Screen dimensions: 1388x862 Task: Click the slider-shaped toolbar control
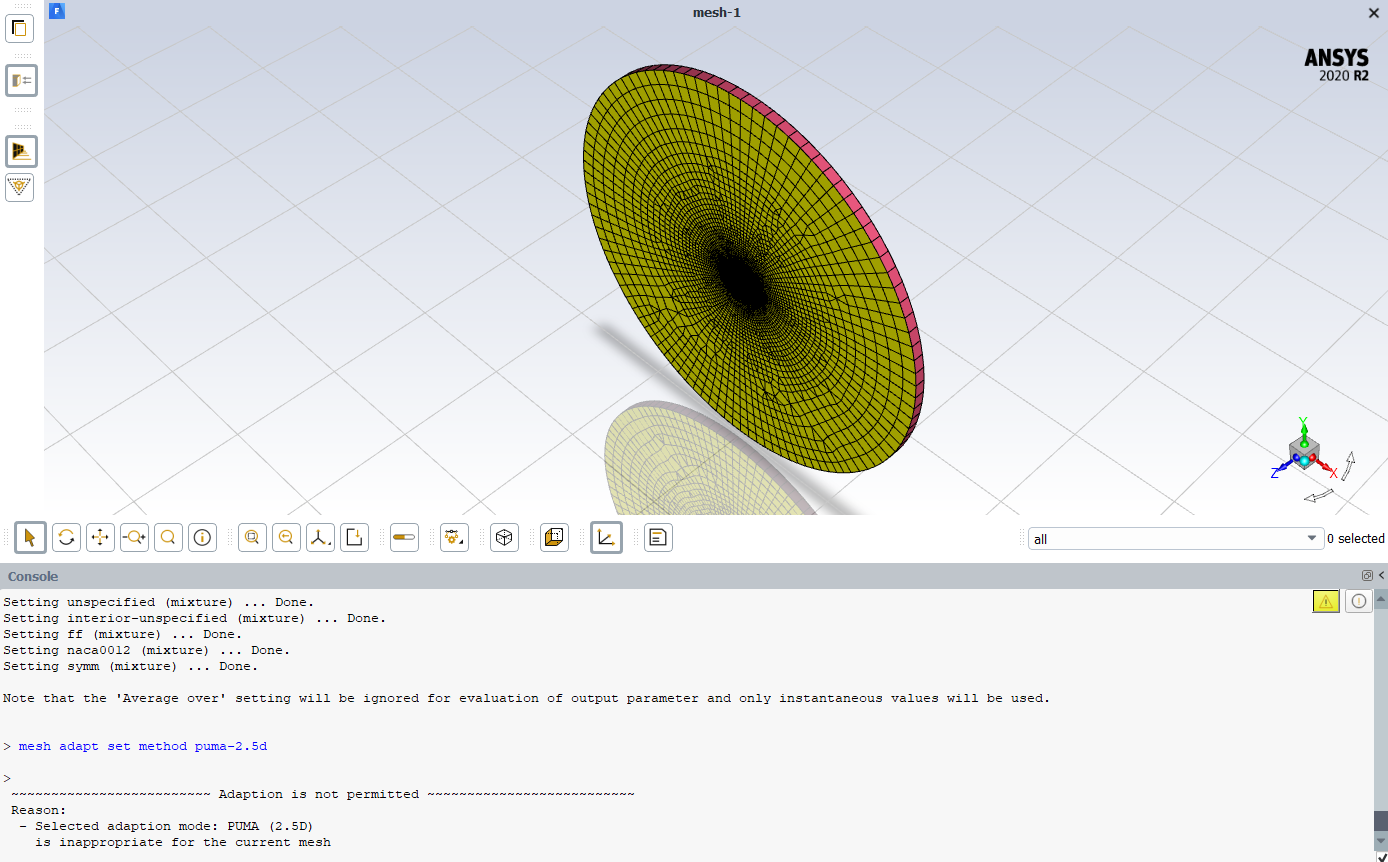point(404,538)
